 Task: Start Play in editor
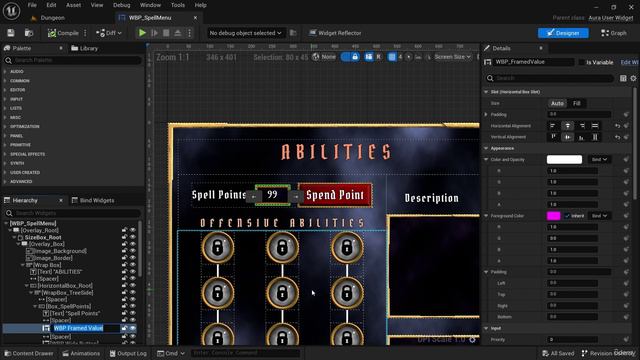click(x=142, y=33)
